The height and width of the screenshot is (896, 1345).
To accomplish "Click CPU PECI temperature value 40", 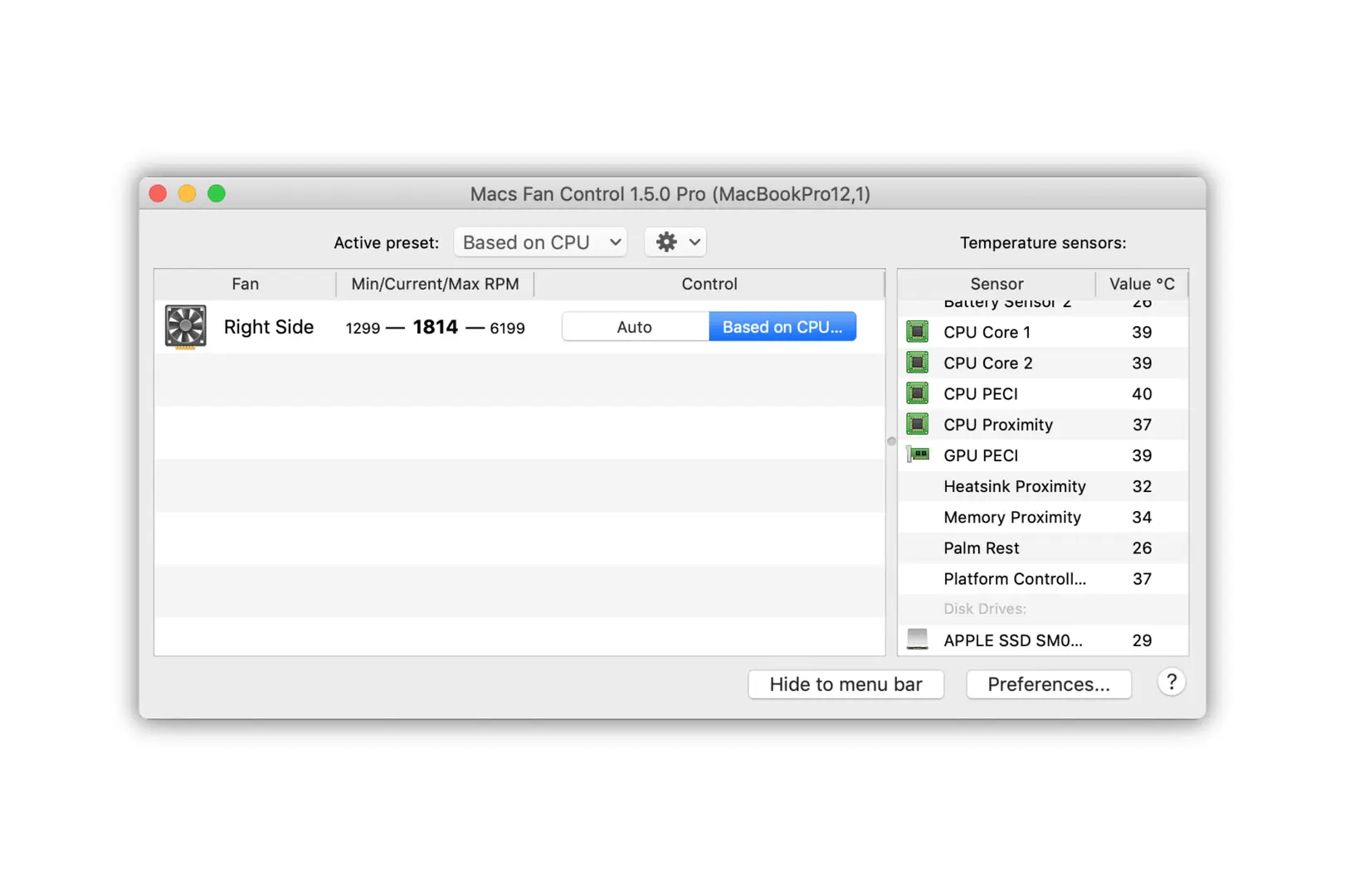I will point(1142,393).
